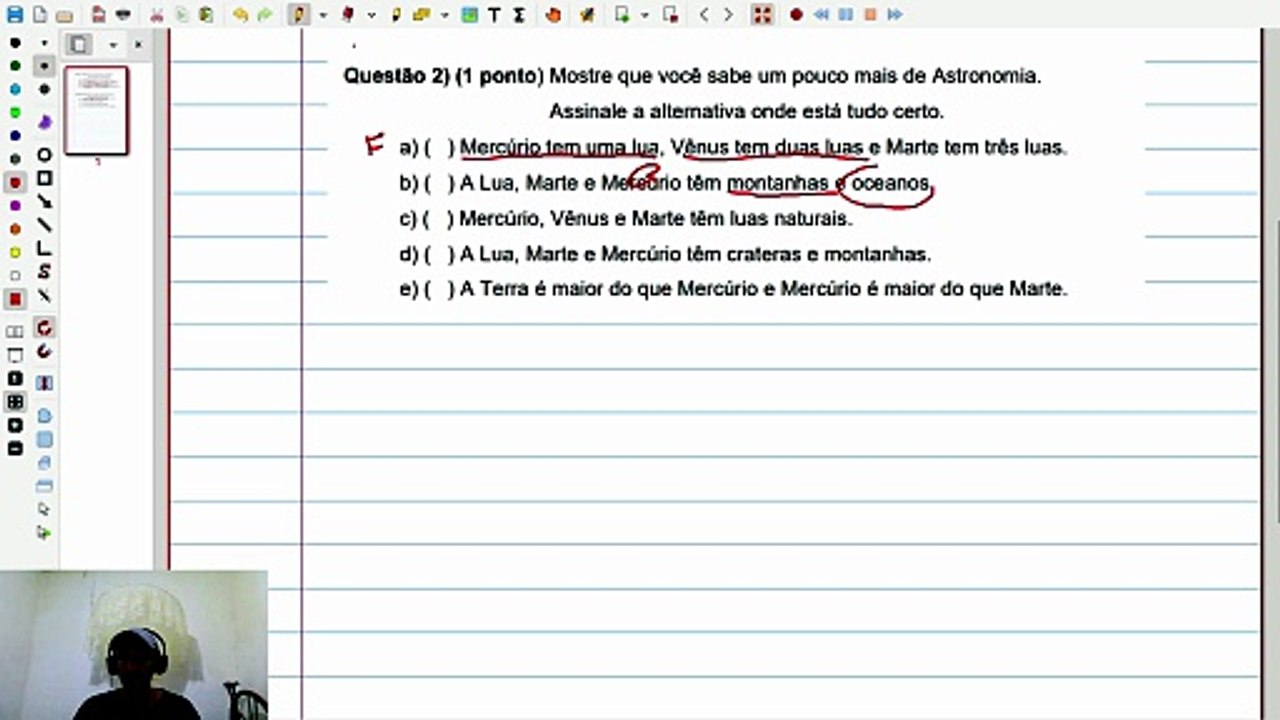Enable draw rectangle mode
Image resolution: width=1280 pixels, height=720 pixels.
pyautogui.click(x=44, y=179)
